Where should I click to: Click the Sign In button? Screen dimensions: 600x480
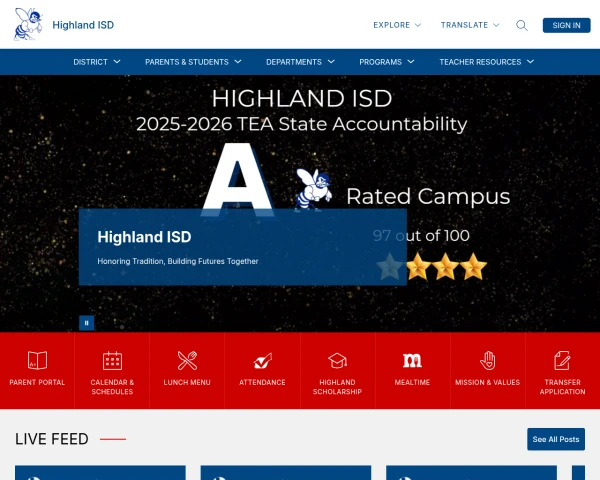click(x=566, y=25)
